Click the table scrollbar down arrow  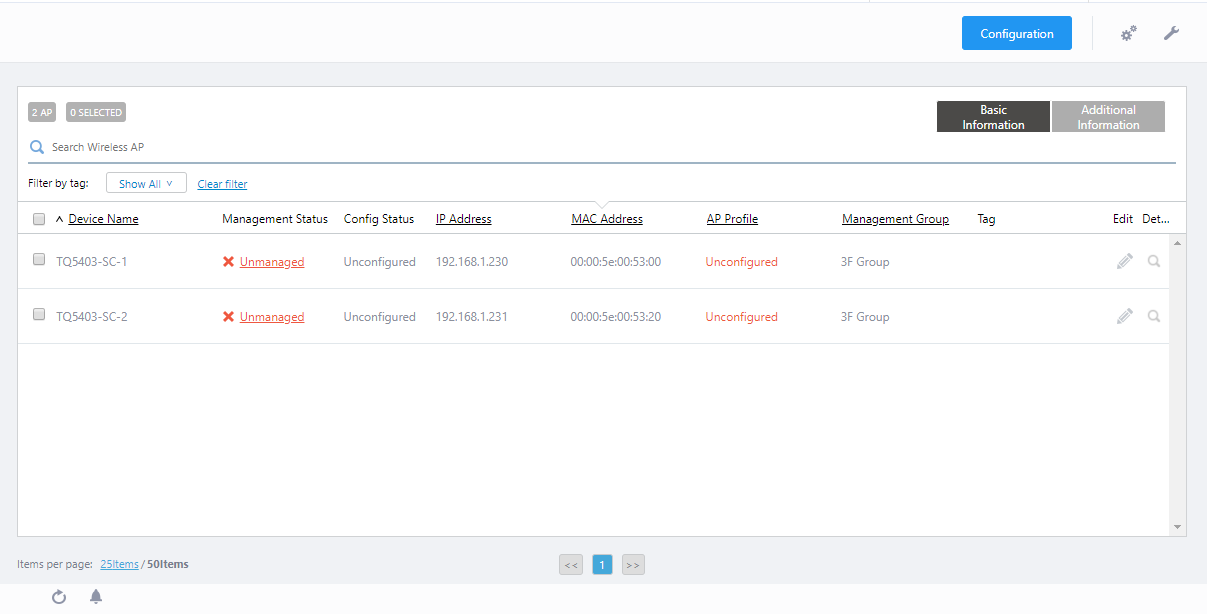tap(1177, 527)
